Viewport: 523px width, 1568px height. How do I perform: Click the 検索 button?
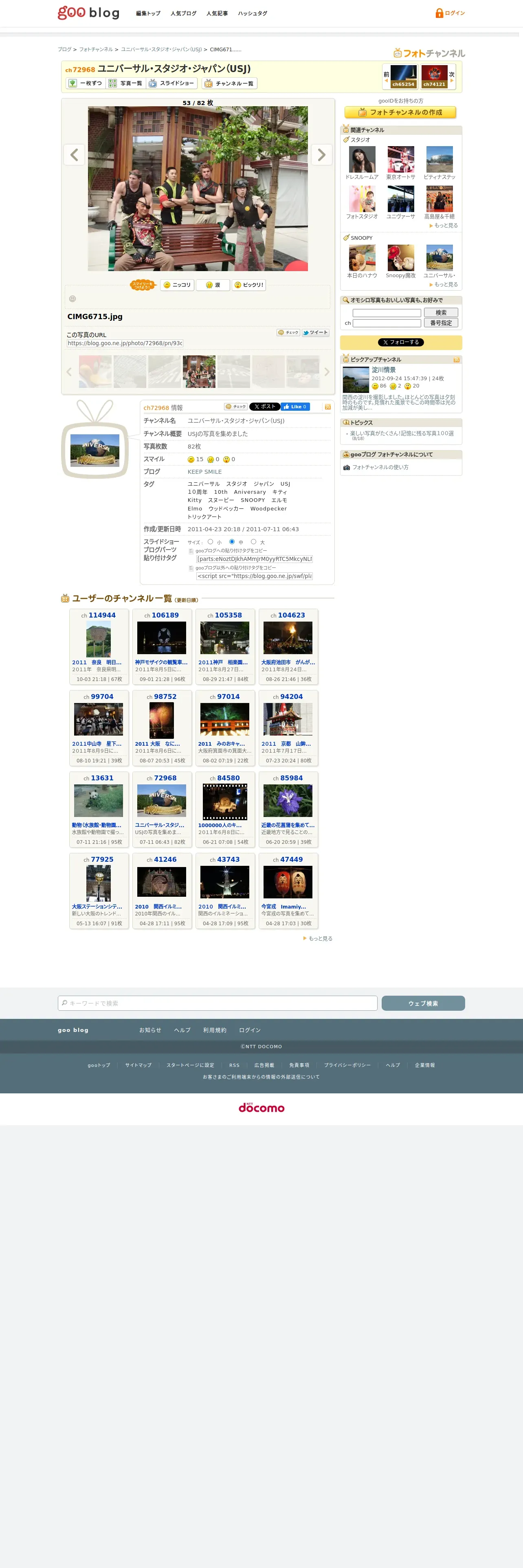tap(441, 313)
